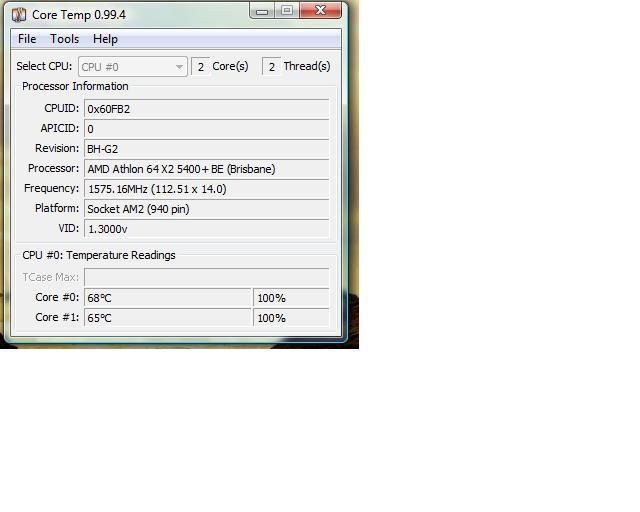The image size is (640, 512).
Task: Click the Platform value Socket AM2
Action: (207, 209)
